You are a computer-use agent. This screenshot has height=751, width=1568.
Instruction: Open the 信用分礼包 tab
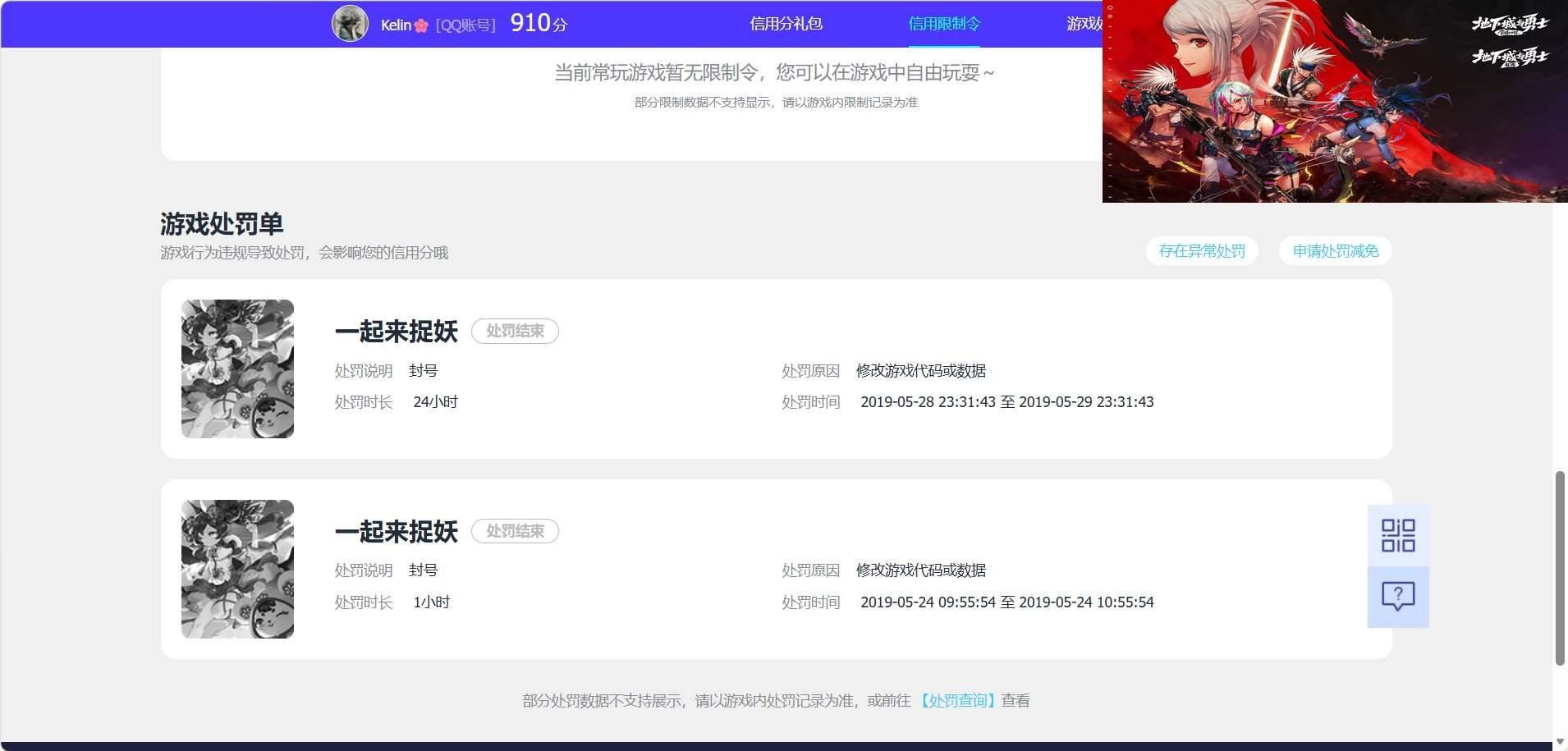pyautogui.click(x=786, y=24)
